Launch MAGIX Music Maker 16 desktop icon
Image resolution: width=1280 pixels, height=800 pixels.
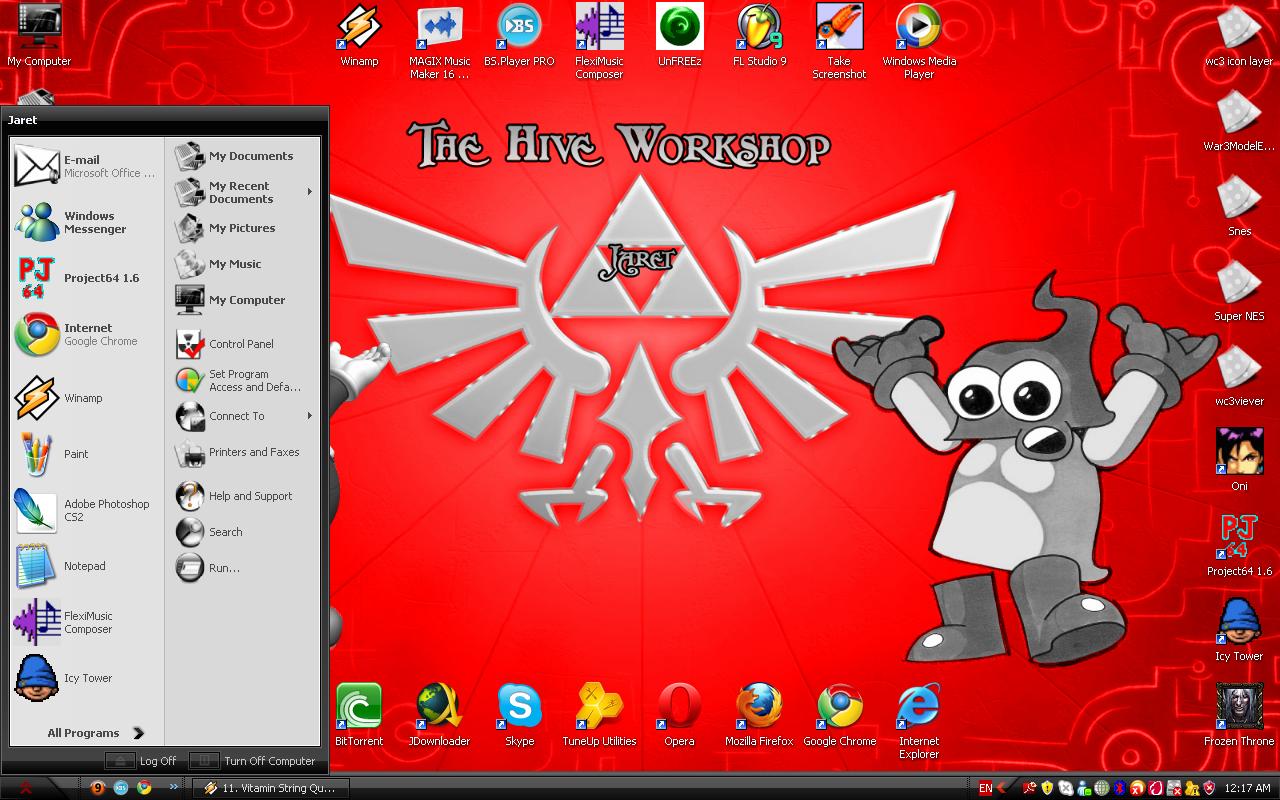pos(439,41)
